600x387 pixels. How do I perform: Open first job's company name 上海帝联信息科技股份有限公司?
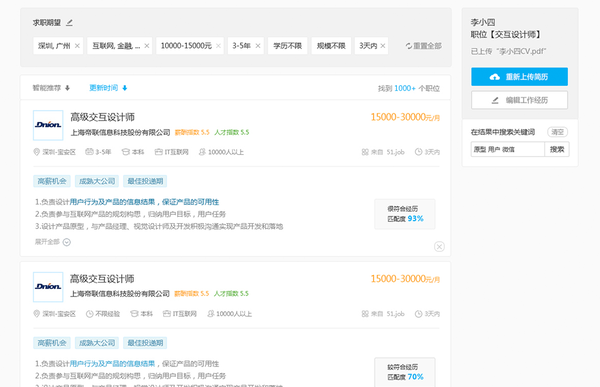(120, 132)
